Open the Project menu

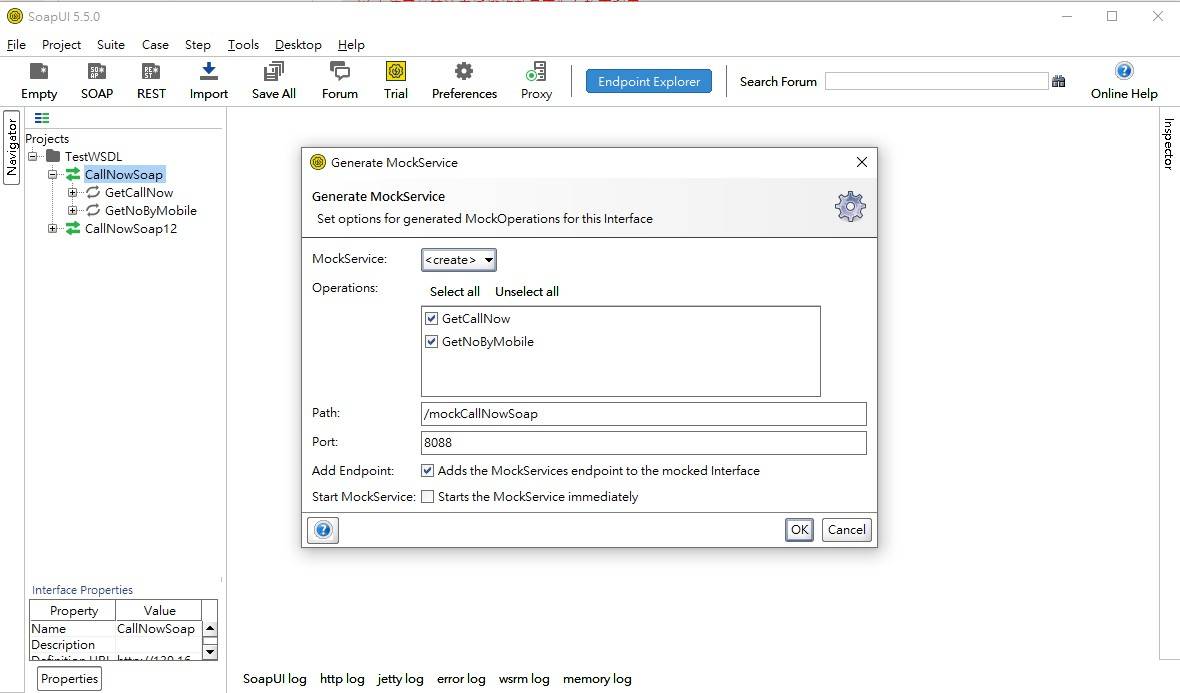coord(62,44)
